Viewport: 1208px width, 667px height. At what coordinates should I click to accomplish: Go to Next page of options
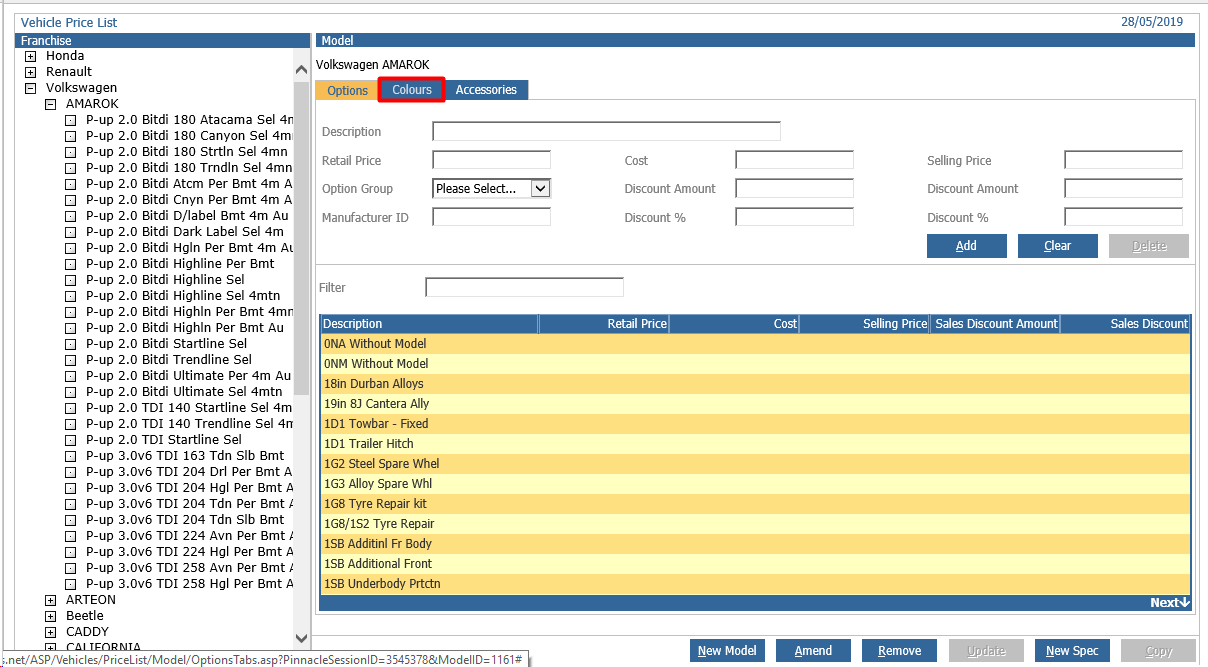point(1169,602)
